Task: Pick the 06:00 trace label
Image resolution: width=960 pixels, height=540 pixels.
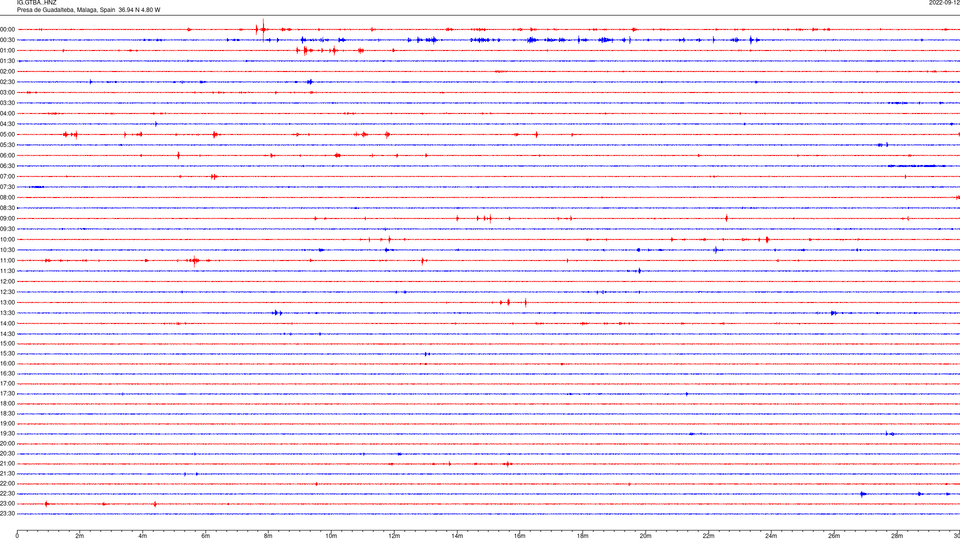Action: tap(8, 156)
